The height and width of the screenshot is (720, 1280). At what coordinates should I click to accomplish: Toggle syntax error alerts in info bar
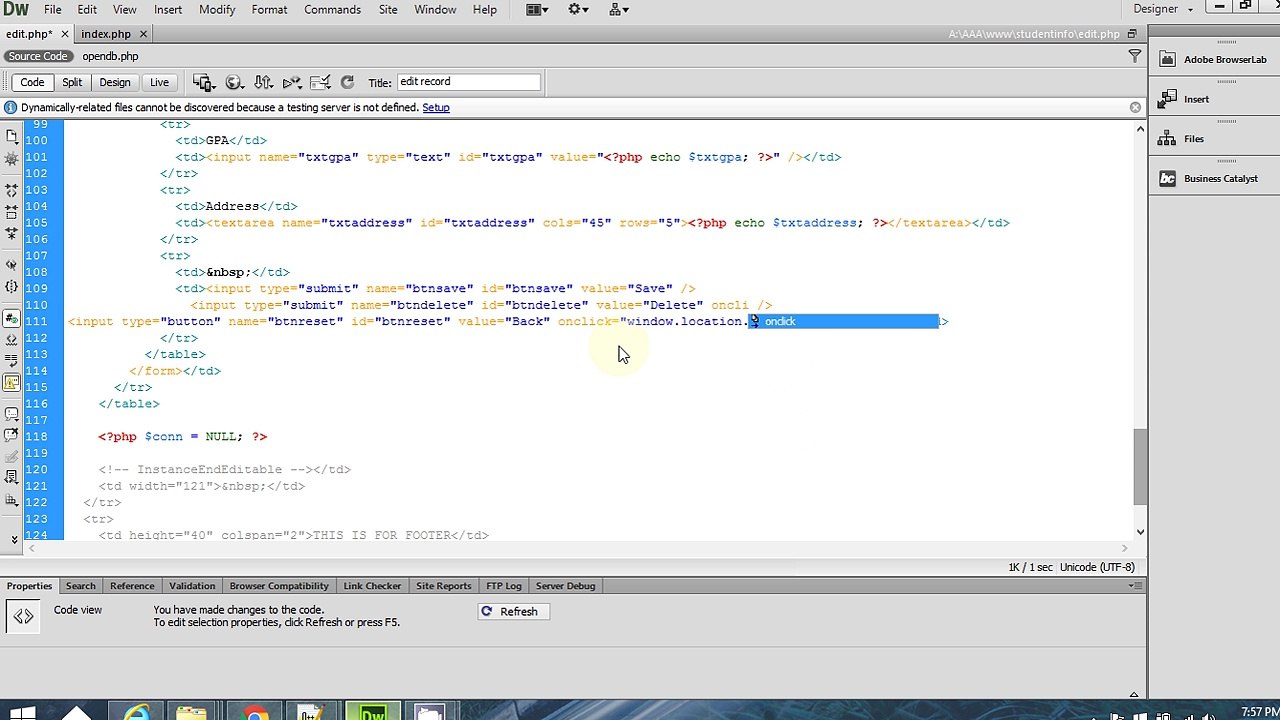pos(12,383)
